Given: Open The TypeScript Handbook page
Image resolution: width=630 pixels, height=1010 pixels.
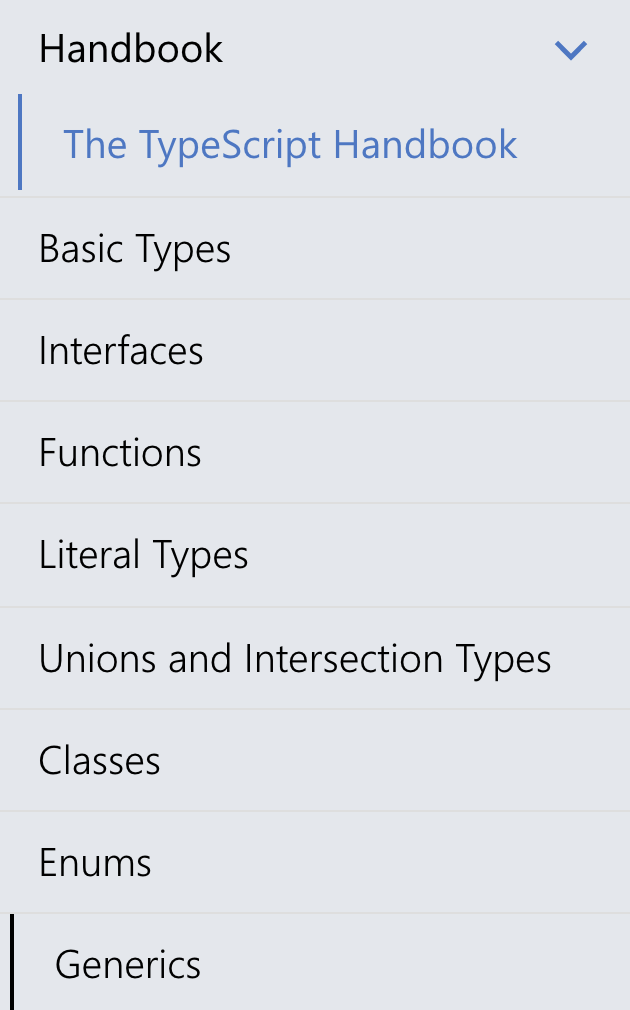Looking at the screenshot, I should (290, 145).
